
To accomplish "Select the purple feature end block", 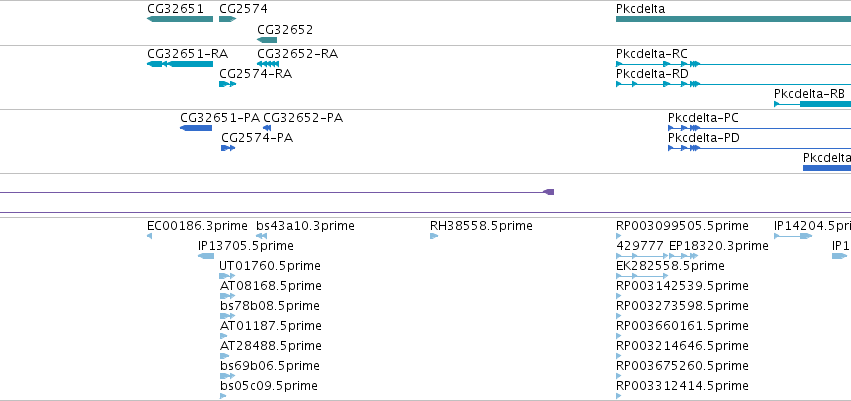I will (x=549, y=192).
